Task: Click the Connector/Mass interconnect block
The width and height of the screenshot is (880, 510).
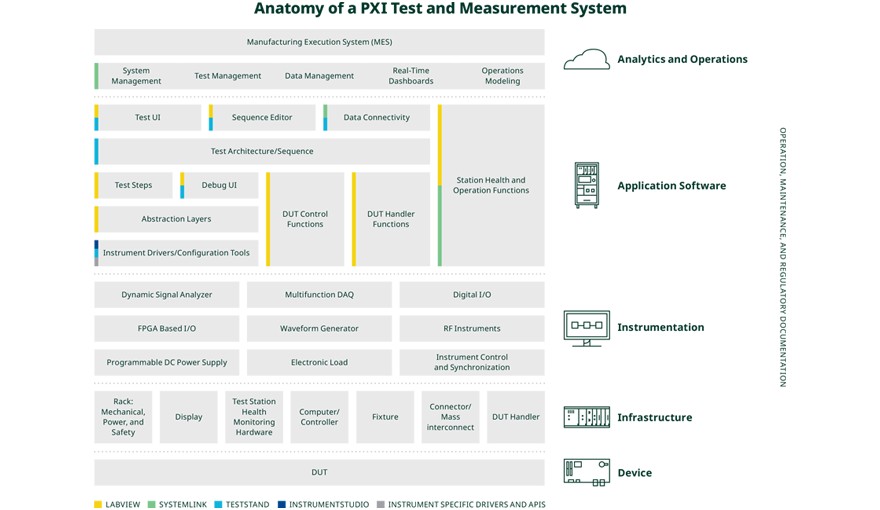Action: (x=451, y=417)
